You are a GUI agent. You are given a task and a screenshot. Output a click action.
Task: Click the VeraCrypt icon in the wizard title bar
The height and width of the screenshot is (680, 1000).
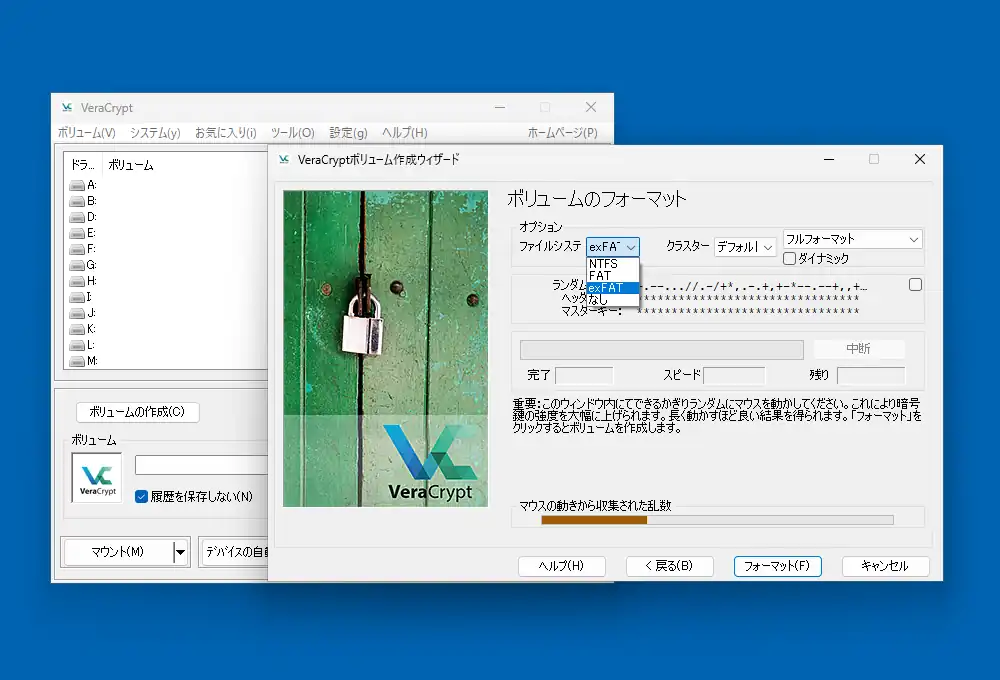[x=285, y=159]
